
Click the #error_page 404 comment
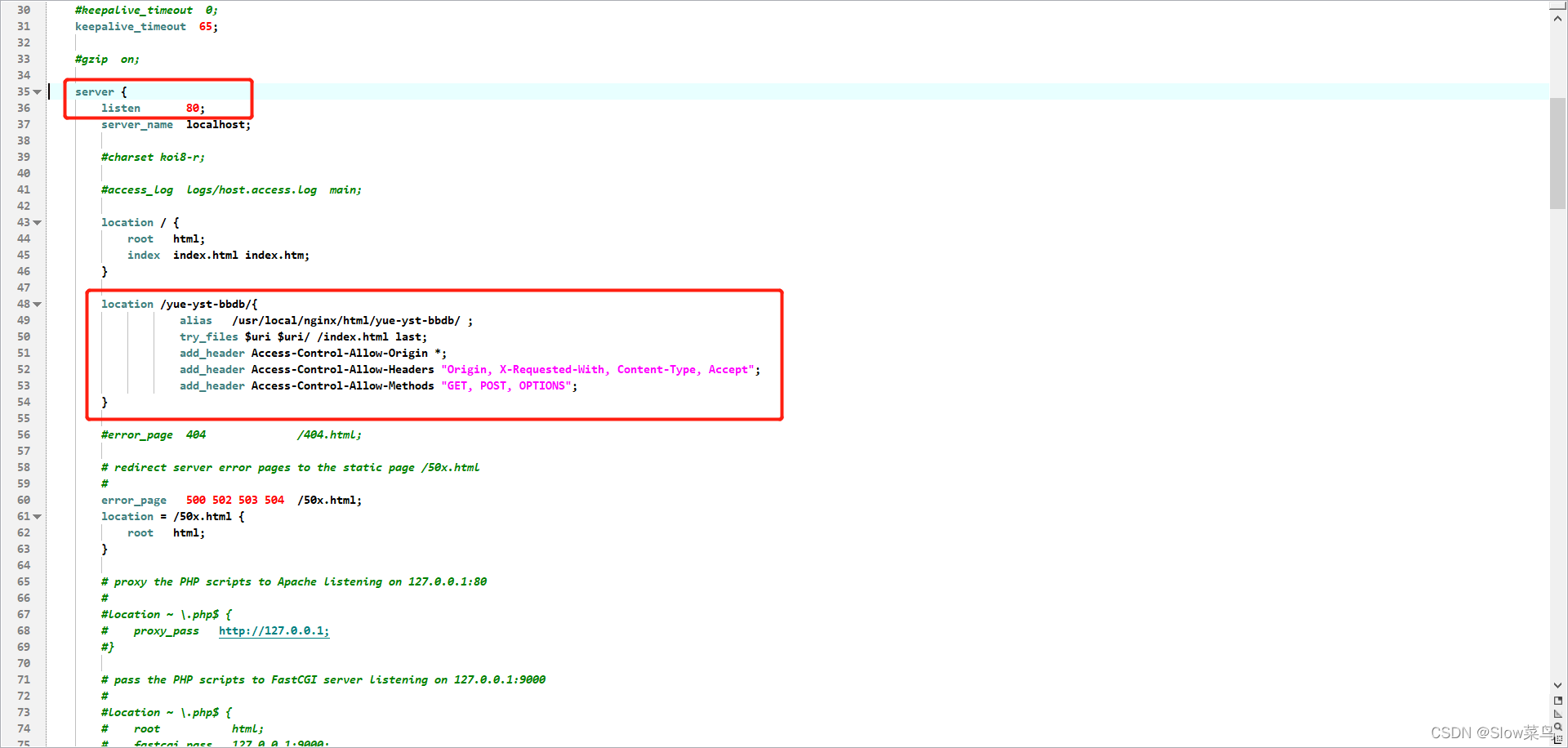(x=231, y=435)
